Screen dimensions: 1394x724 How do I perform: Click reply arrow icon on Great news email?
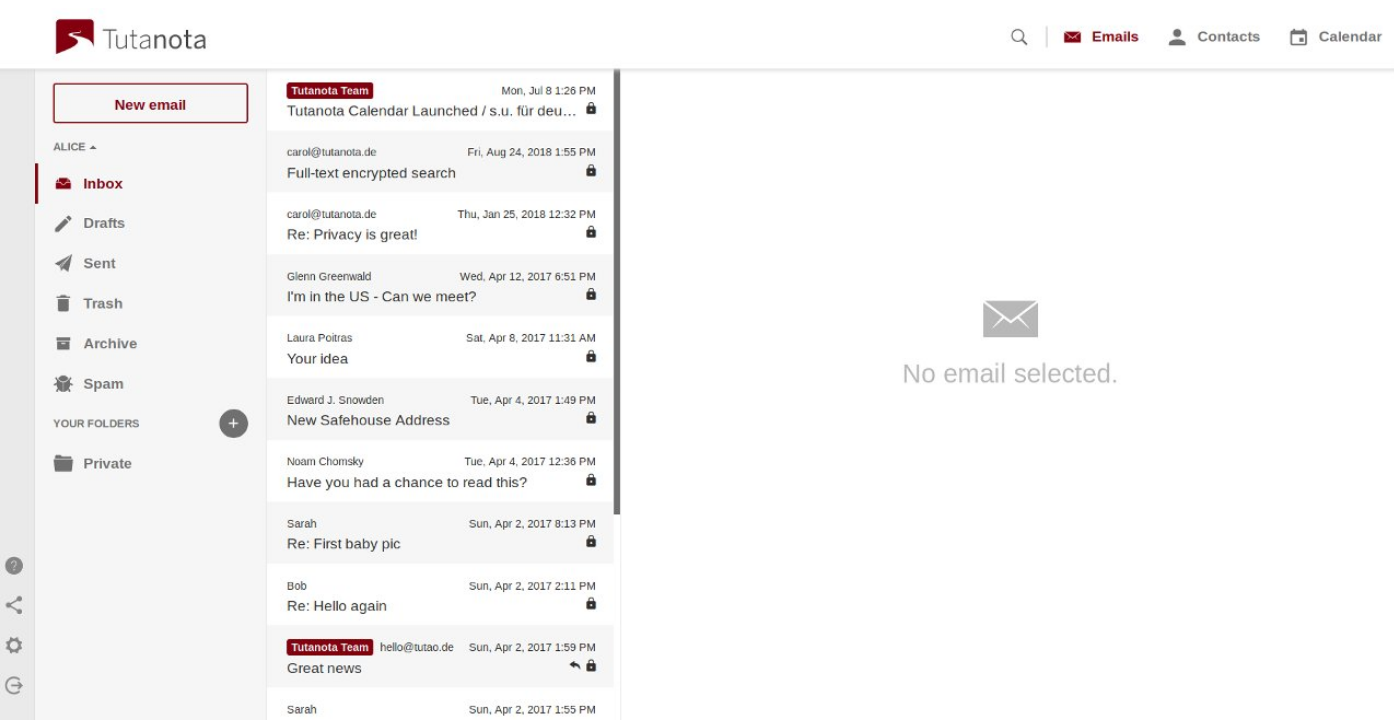point(575,666)
